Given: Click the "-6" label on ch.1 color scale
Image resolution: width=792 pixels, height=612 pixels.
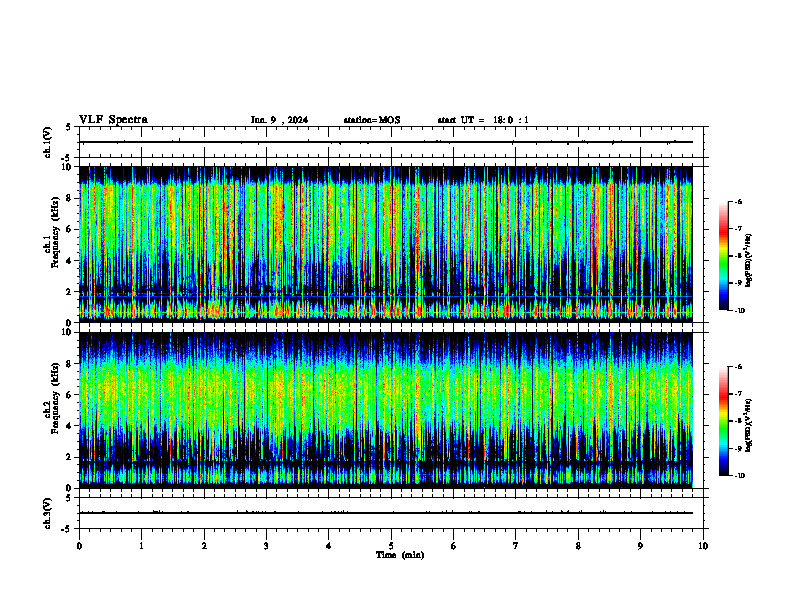Looking at the screenshot, I should pyautogui.click(x=738, y=201).
